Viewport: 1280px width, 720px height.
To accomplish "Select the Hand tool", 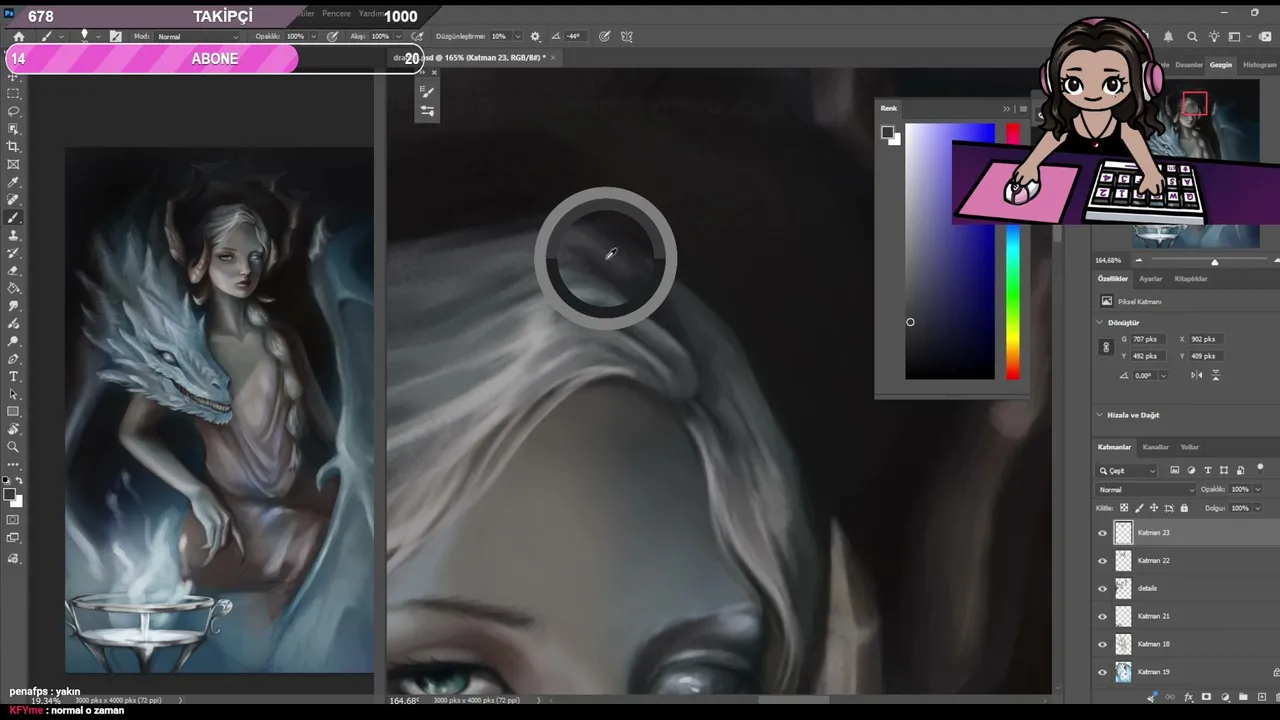I will point(13,429).
